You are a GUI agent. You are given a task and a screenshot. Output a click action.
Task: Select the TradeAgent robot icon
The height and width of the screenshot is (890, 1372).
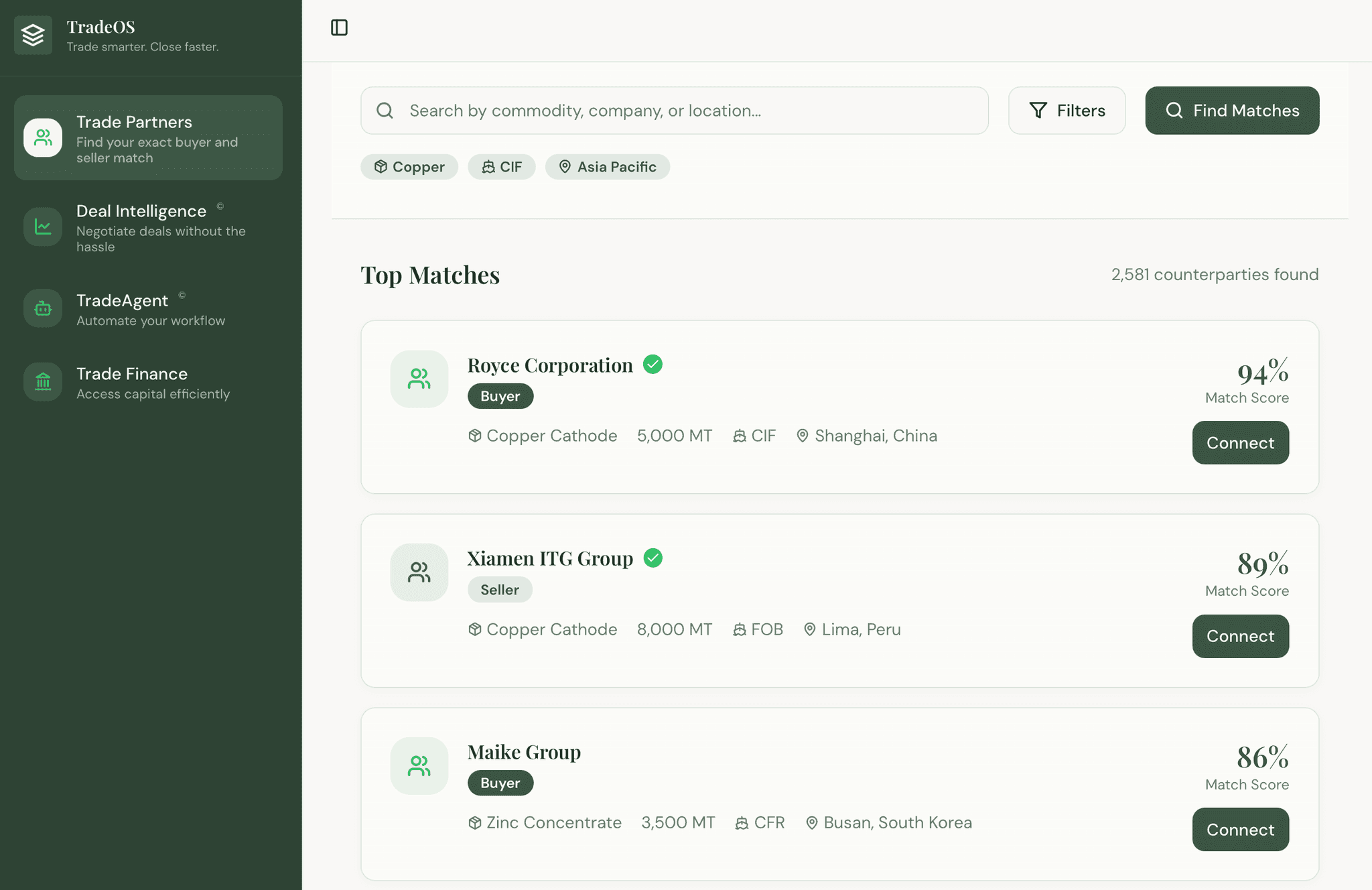click(x=43, y=308)
